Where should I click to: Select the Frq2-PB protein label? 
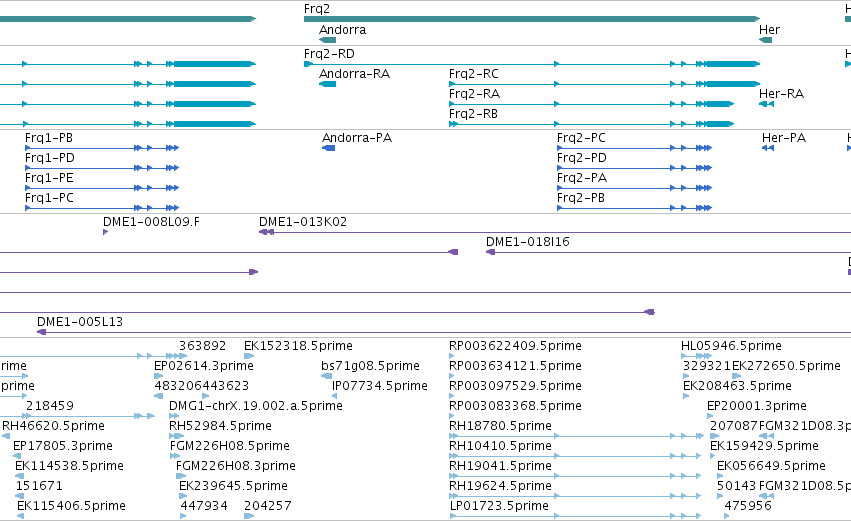click(581, 198)
